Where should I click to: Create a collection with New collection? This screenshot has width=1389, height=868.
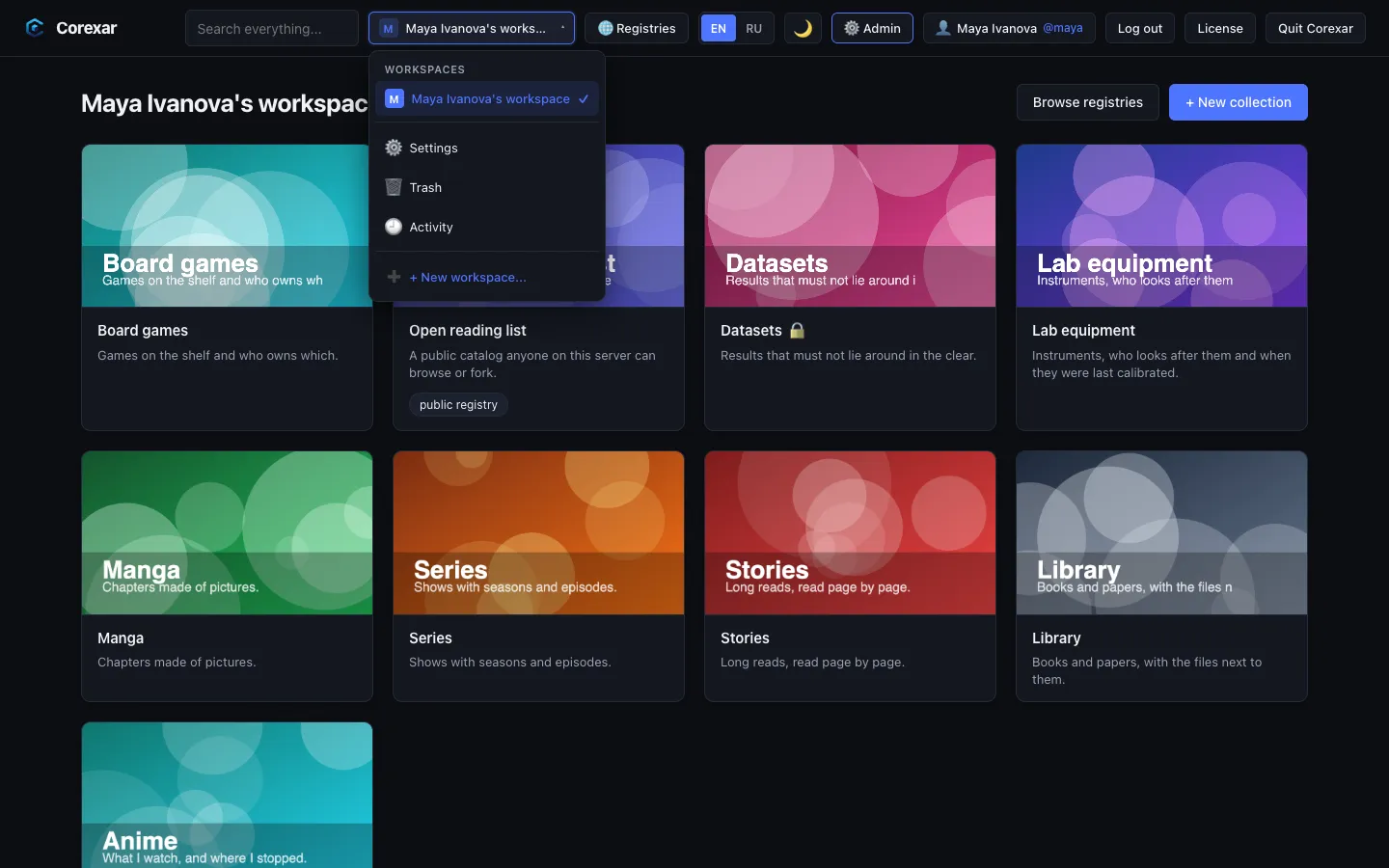[1239, 102]
